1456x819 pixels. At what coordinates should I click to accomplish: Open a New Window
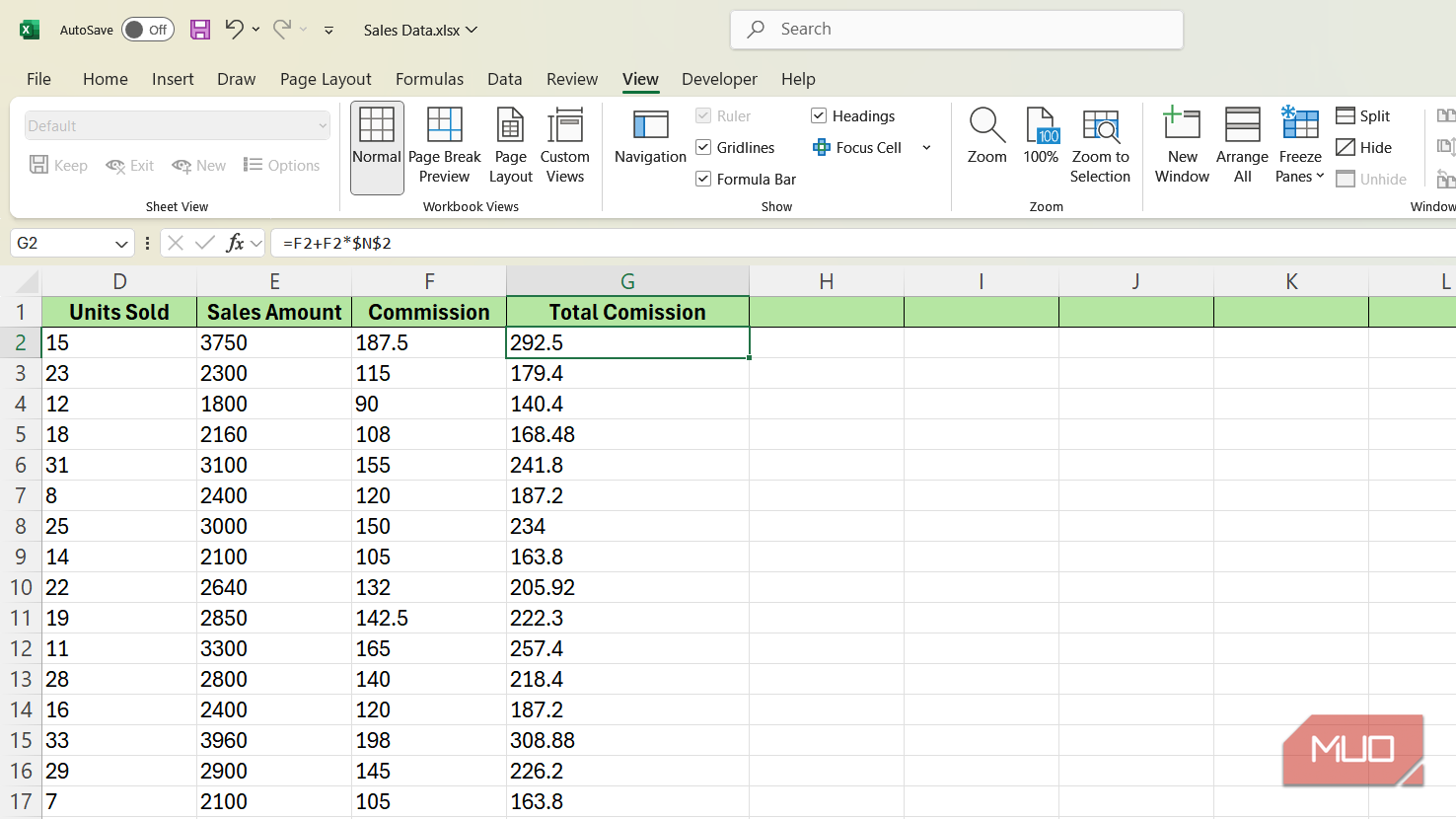point(1182,147)
